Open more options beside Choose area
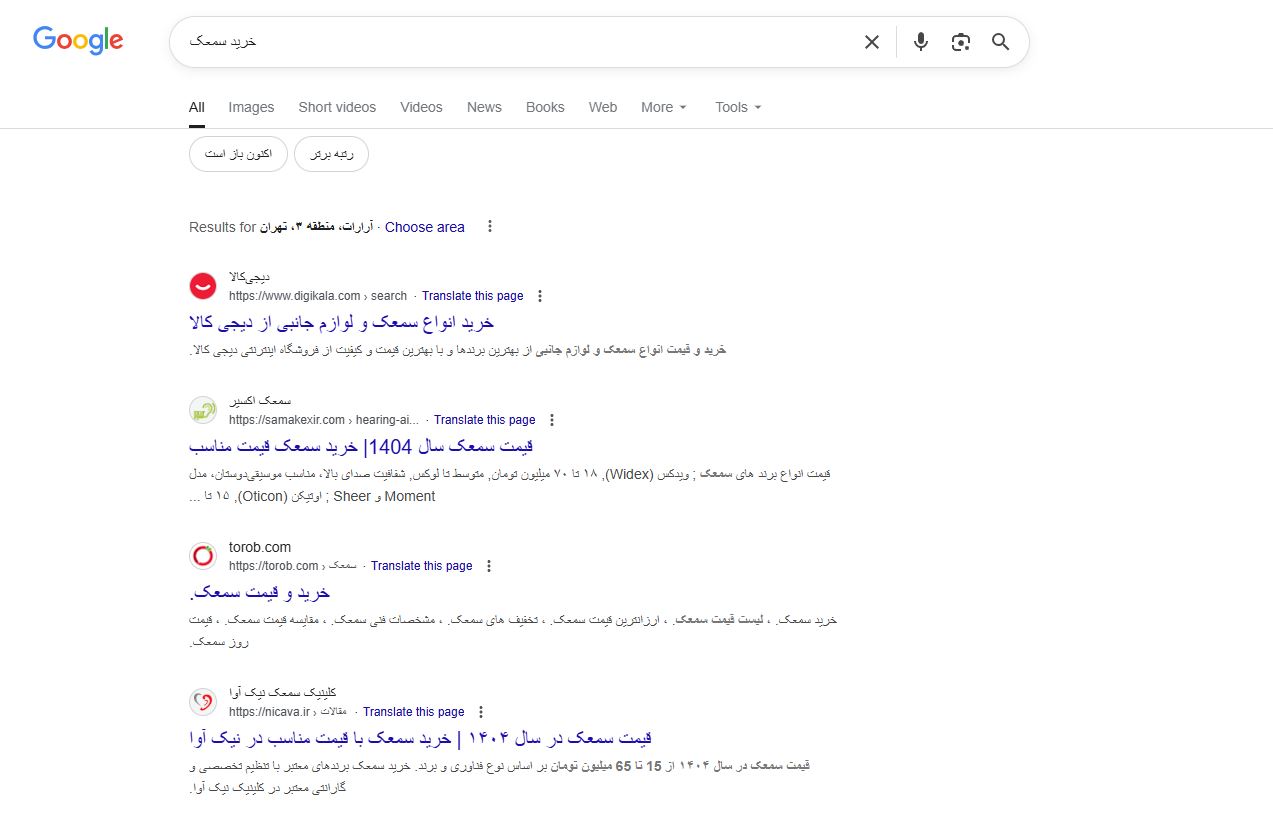The height and width of the screenshot is (822, 1273). [x=490, y=227]
